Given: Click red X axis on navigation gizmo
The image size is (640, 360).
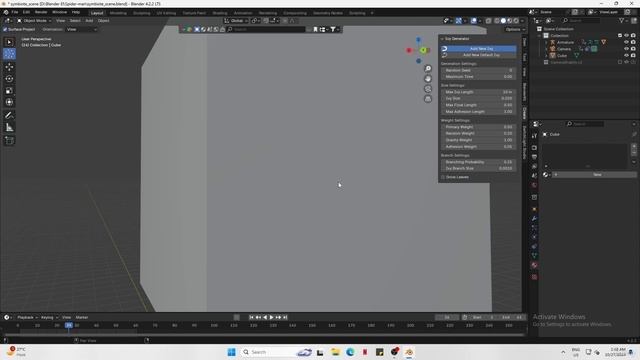Looking at the screenshot, I should 409,50.
